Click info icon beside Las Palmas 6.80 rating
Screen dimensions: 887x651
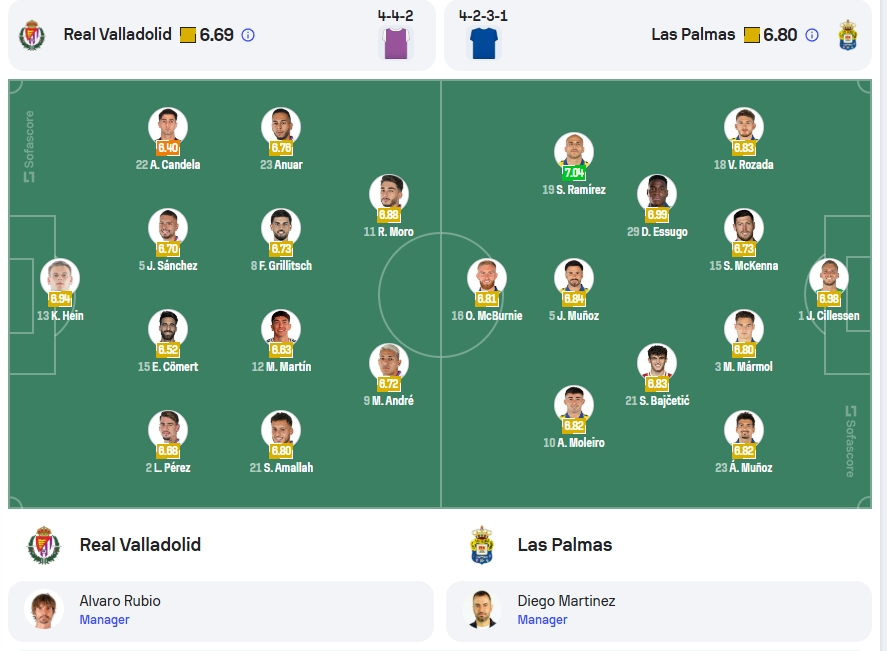(812, 35)
